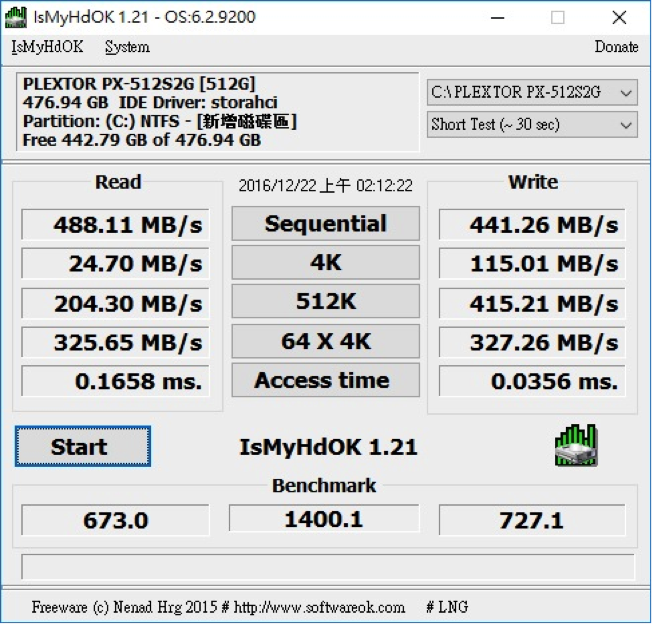The height and width of the screenshot is (624, 652).
Task: Click the 727.1 write benchmark score
Action: [x=532, y=520]
